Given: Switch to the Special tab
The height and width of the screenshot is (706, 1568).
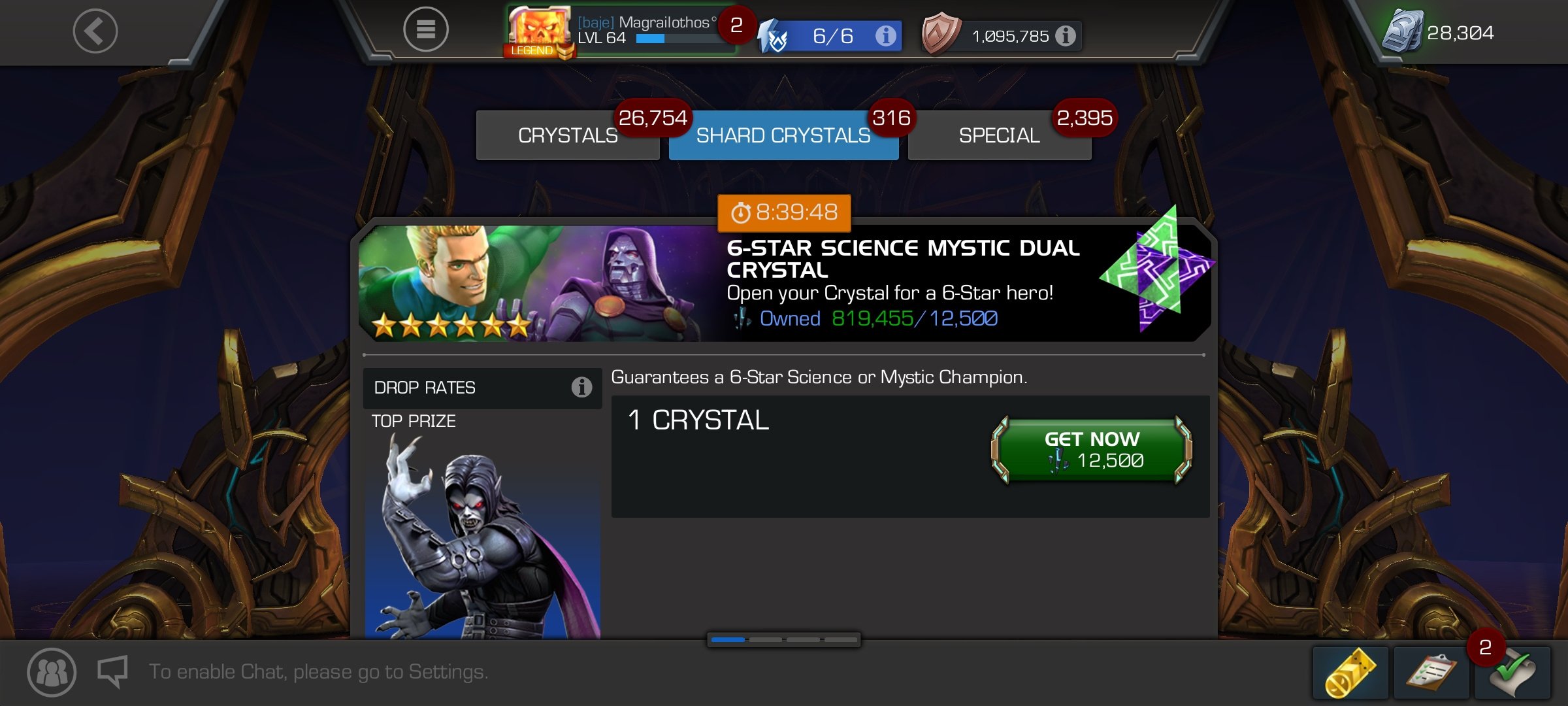Looking at the screenshot, I should [1000, 135].
